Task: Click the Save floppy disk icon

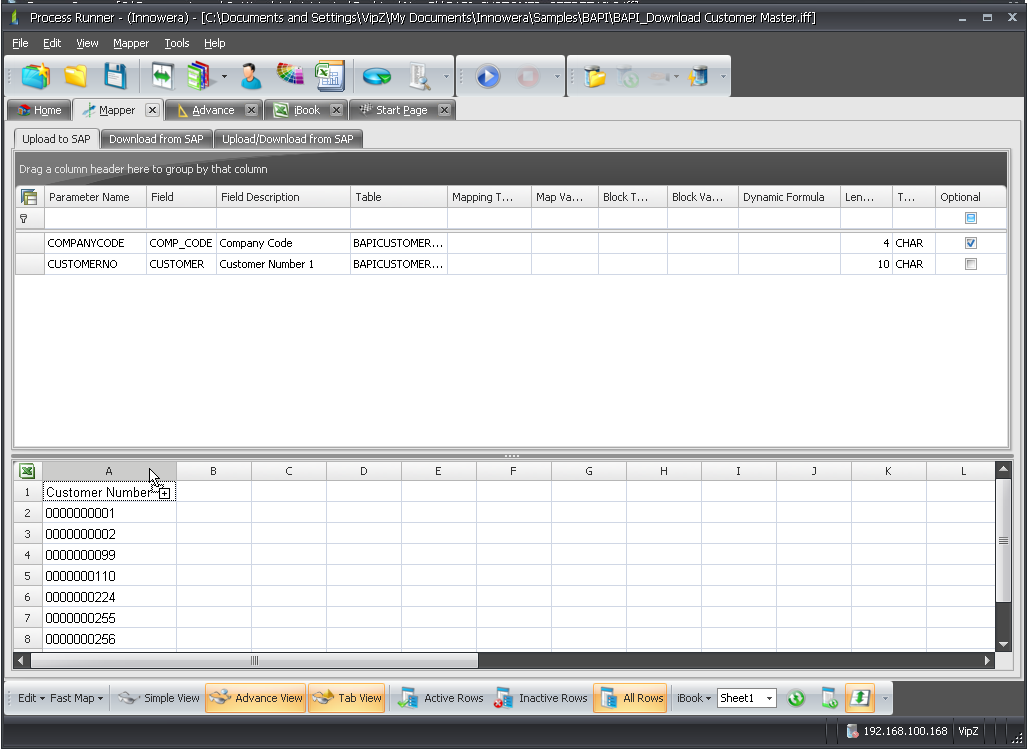Action: [x=116, y=76]
